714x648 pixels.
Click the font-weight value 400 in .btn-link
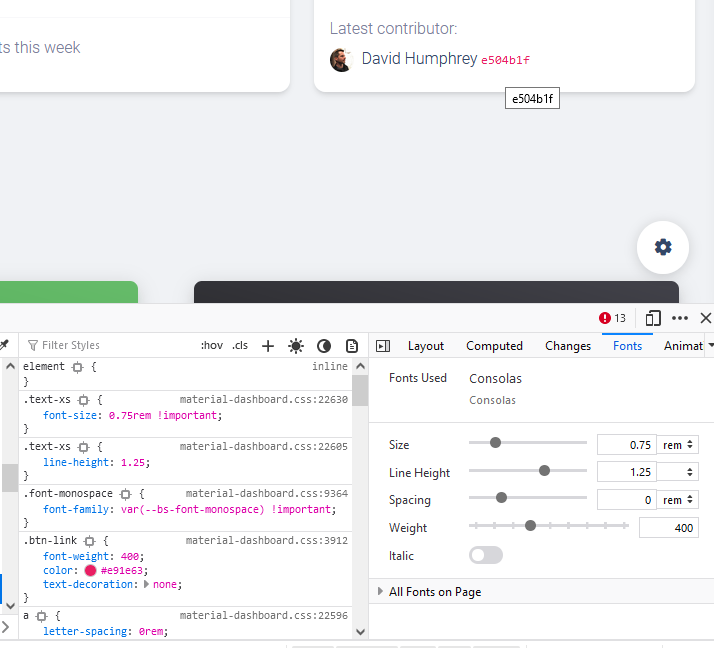(x=130, y=556)
